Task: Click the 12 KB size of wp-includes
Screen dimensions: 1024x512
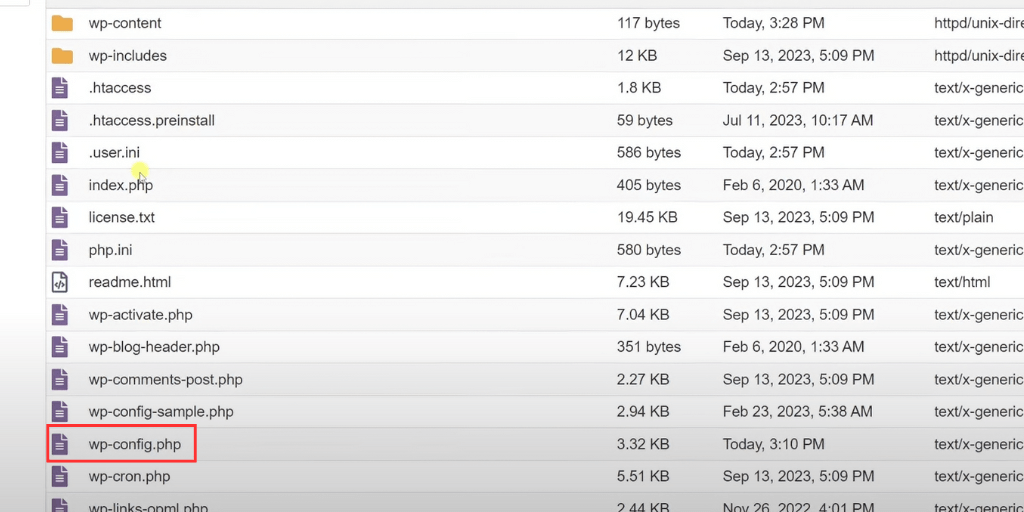Action: pos(637,56)
